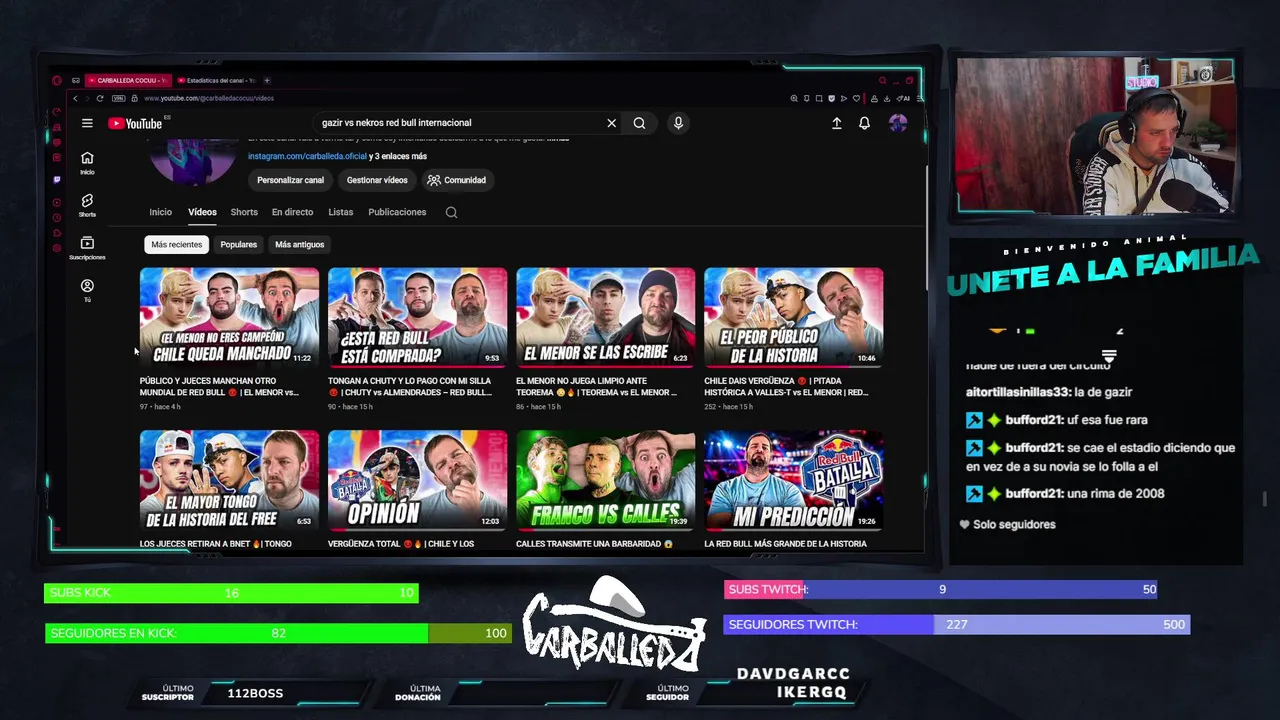The width and height of the screenshot is (1280, 720).
Task: Click the YouTube logo
Action: click(x=135, y=123)
